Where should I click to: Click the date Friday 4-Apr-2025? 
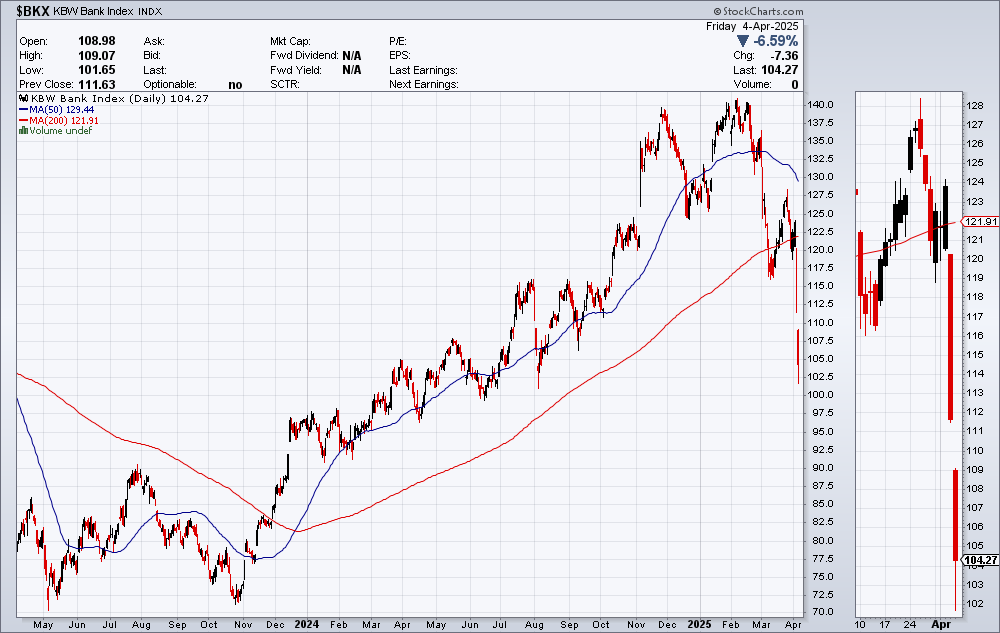click(752, 26)
